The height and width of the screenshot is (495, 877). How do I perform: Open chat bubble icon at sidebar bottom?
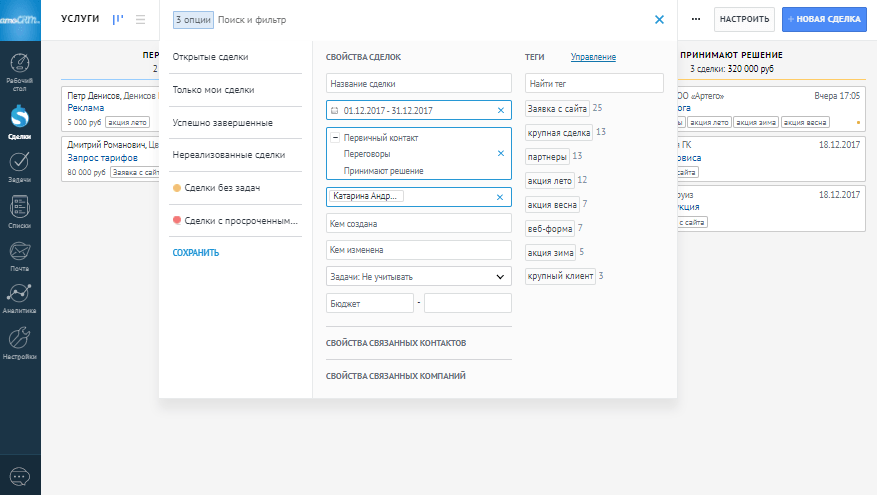tap(20, 476)
